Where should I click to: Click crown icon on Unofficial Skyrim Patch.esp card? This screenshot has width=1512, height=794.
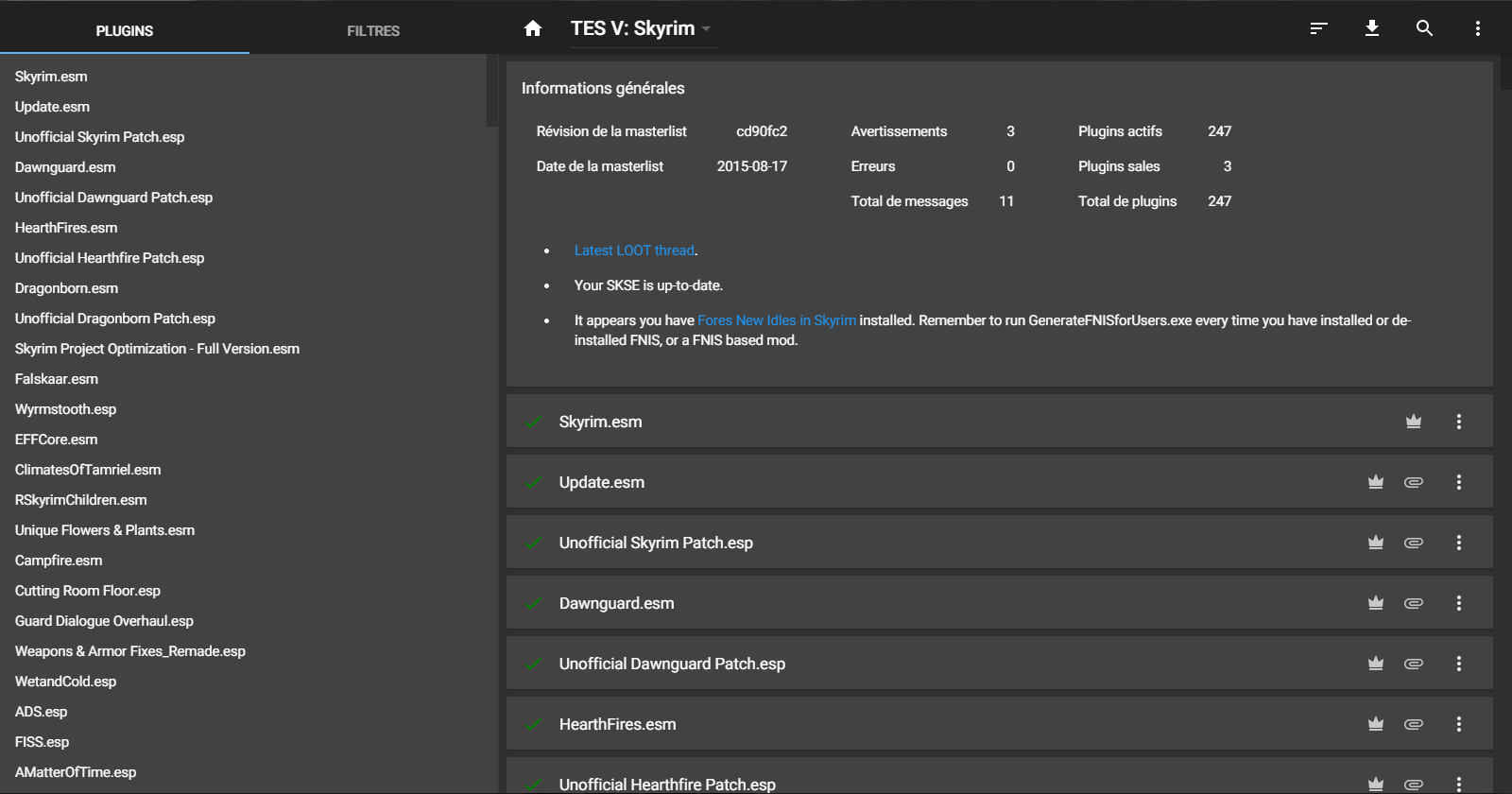click(1376, 543)
